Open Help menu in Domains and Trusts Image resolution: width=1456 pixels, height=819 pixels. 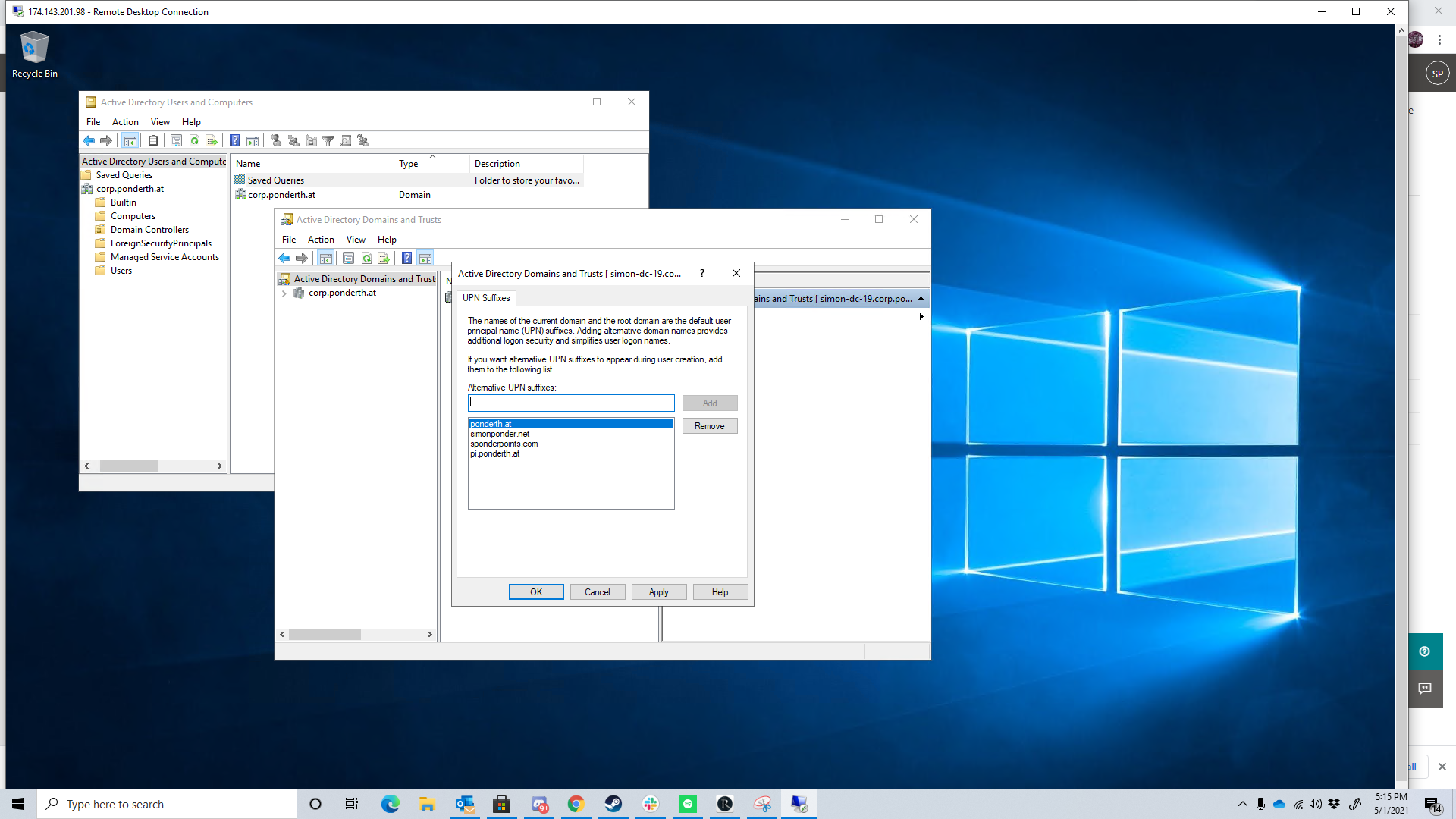click(387, 240)
